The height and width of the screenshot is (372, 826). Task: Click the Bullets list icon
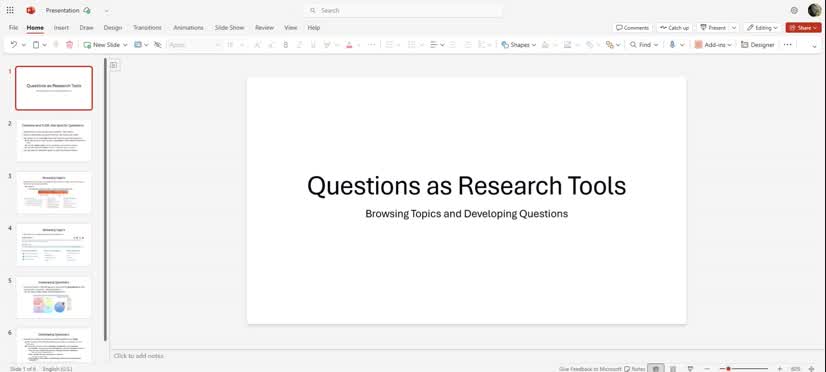tap(389, 45)
